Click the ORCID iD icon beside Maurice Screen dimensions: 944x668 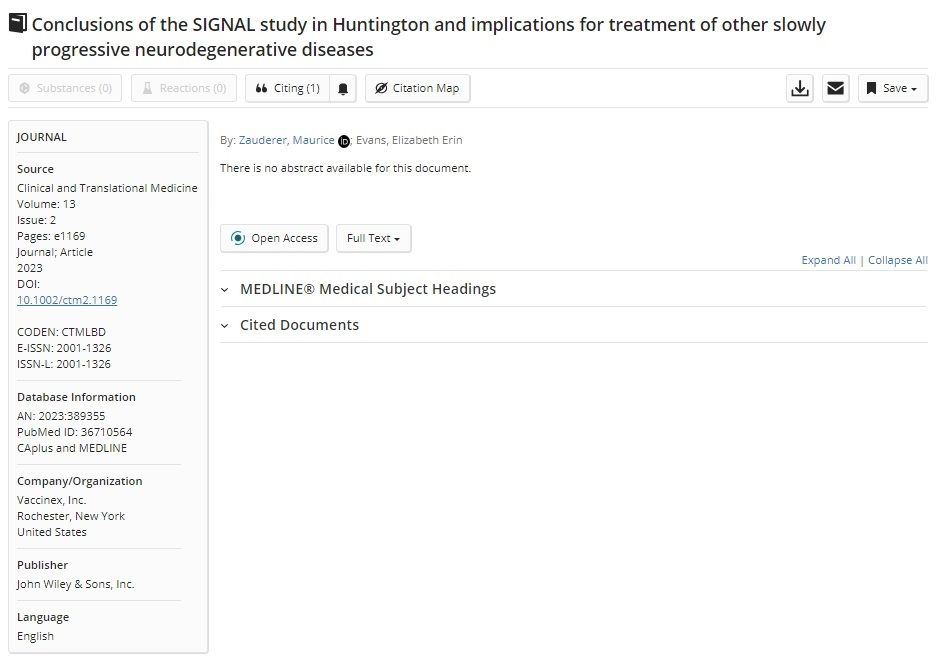[344, 141]
